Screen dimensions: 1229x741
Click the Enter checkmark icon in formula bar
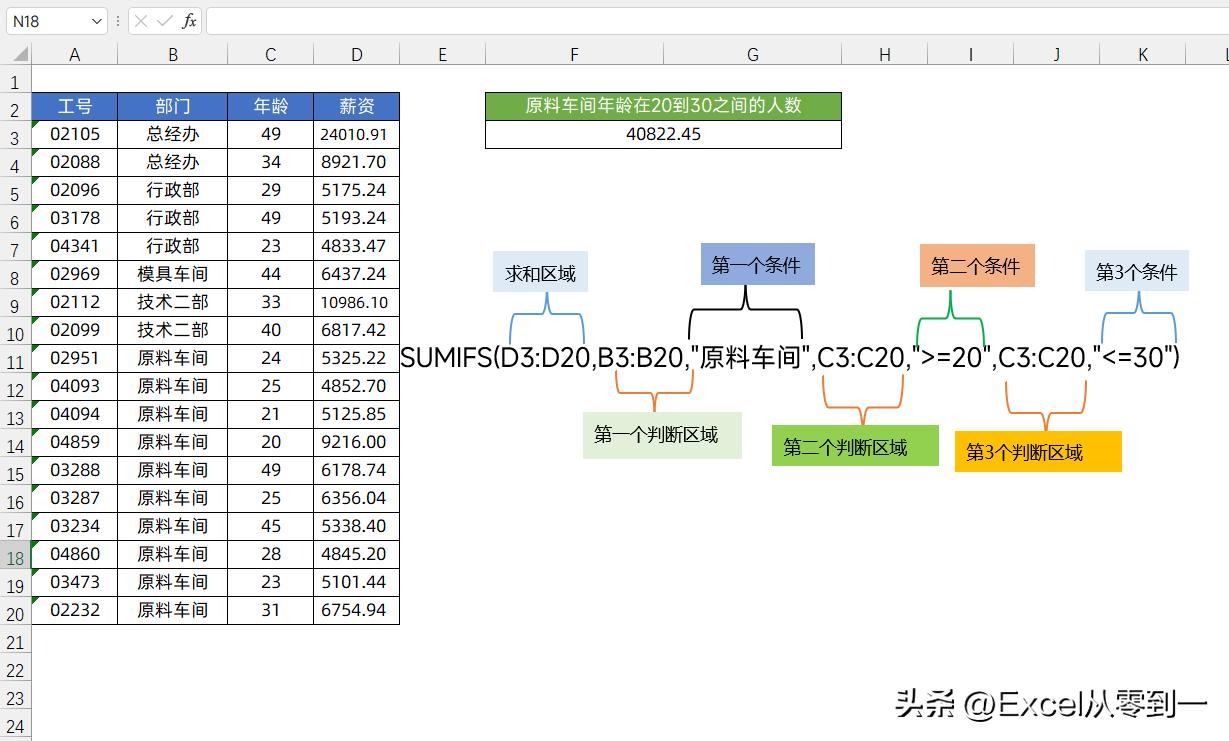[x=163, y=20]
